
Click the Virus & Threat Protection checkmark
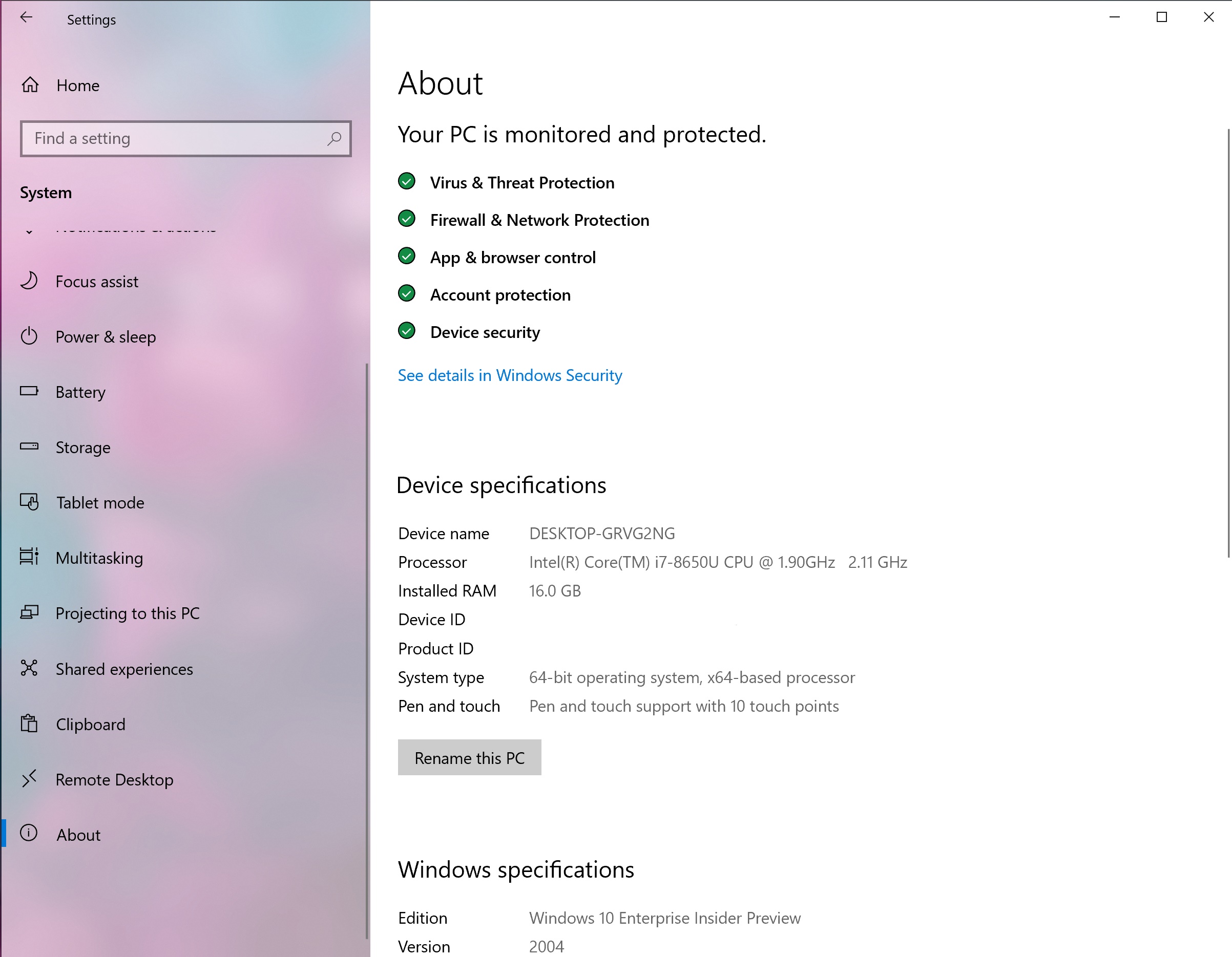(x=406, y=182)
